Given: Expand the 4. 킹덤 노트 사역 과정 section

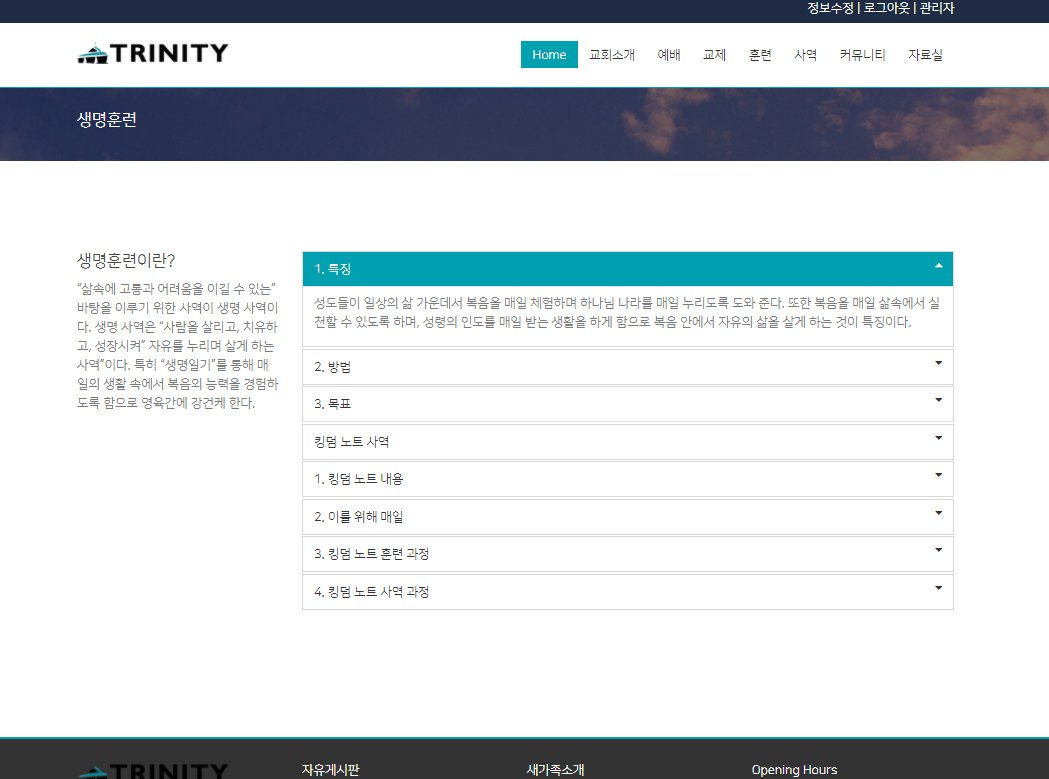Looking at the screenshot, I should (628, 592).
